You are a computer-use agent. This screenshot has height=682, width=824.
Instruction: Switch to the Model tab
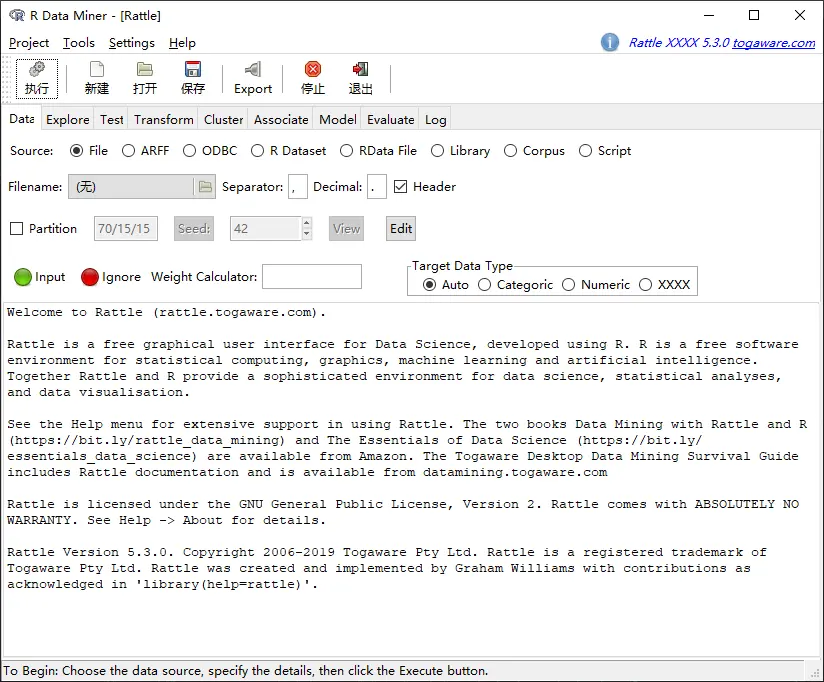[x=338, y=119]
